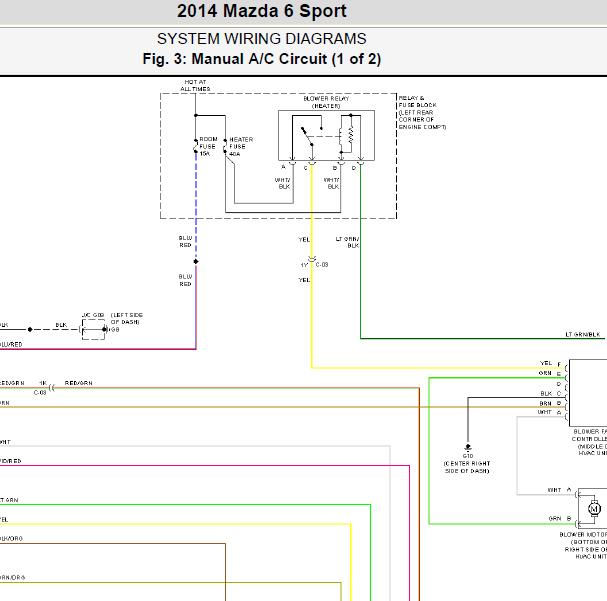Click the '(CENTER RIGHT SIDE OF DASH)' label
This screenshot has height=601, width=607.
(467, 467)
